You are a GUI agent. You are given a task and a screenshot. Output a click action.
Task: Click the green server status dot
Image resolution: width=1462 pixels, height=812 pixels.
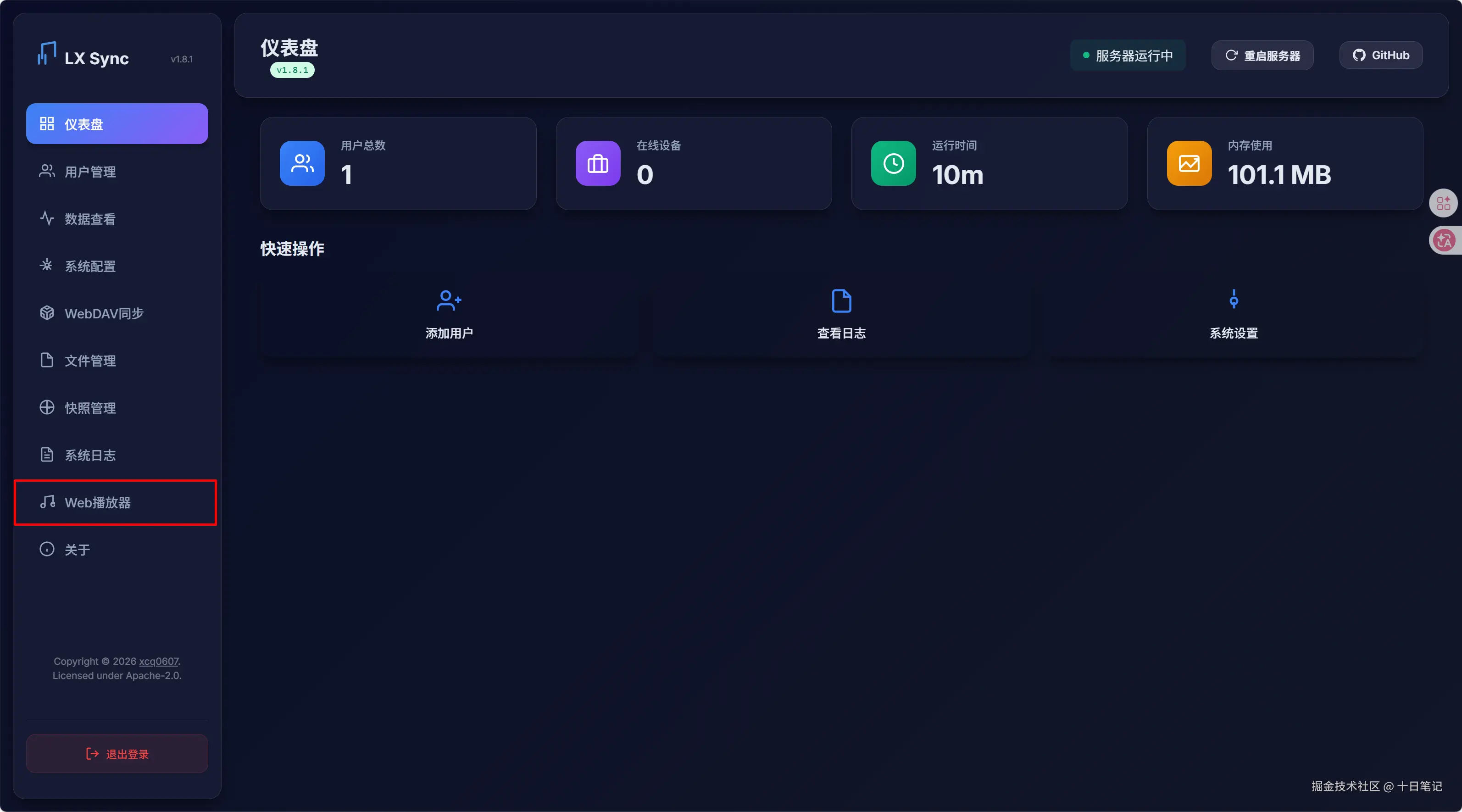1086,56
